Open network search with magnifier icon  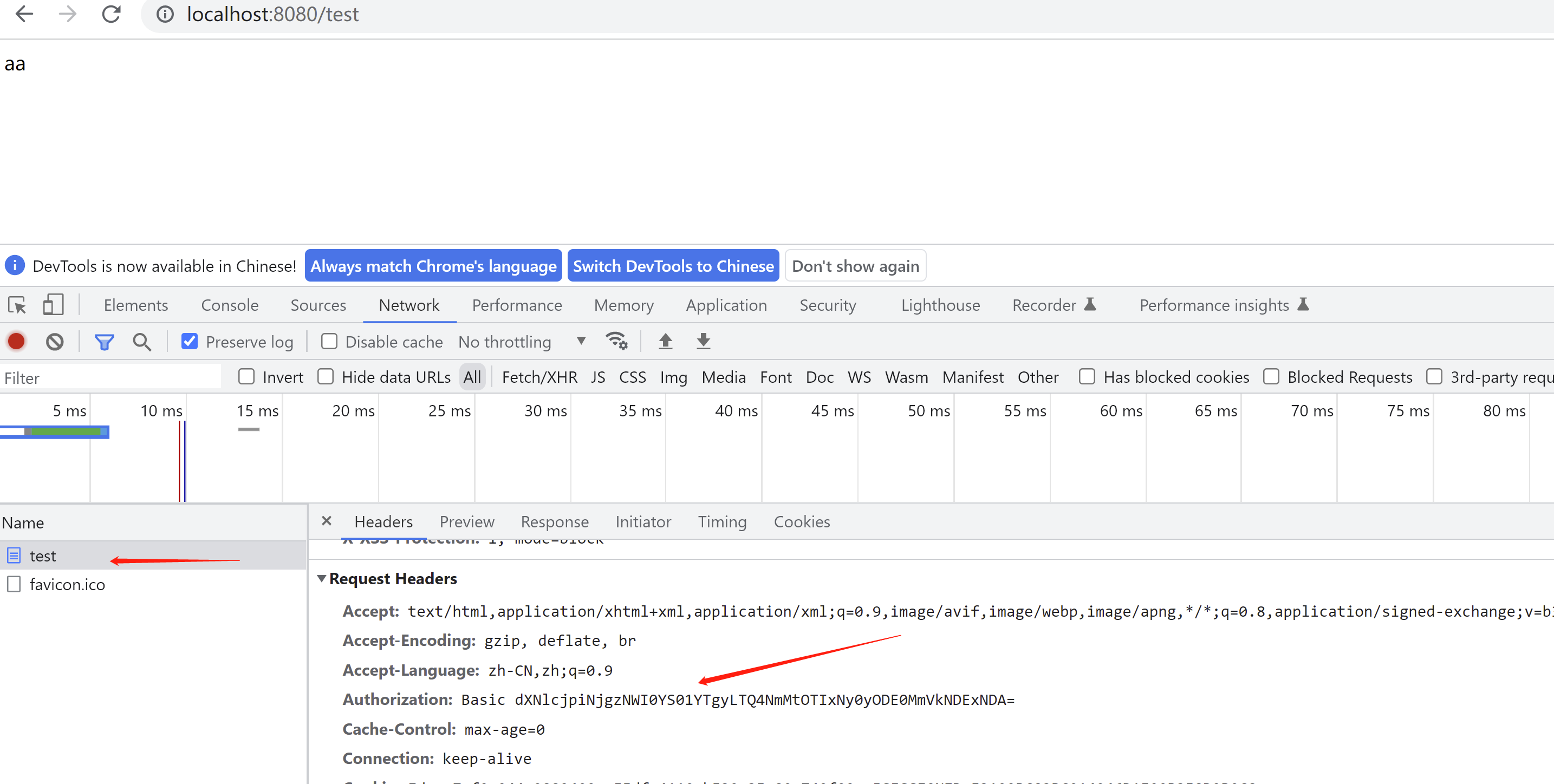[142, 342]
